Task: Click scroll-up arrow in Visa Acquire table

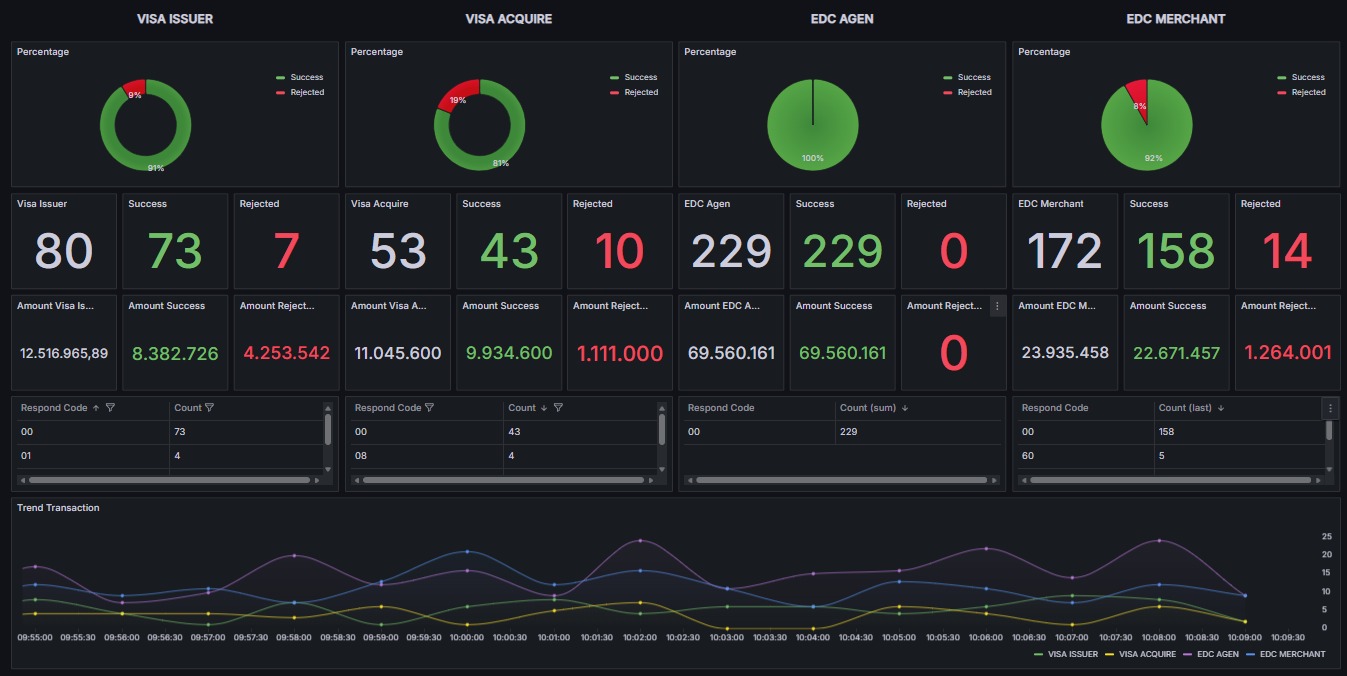Action: [662, 408]
